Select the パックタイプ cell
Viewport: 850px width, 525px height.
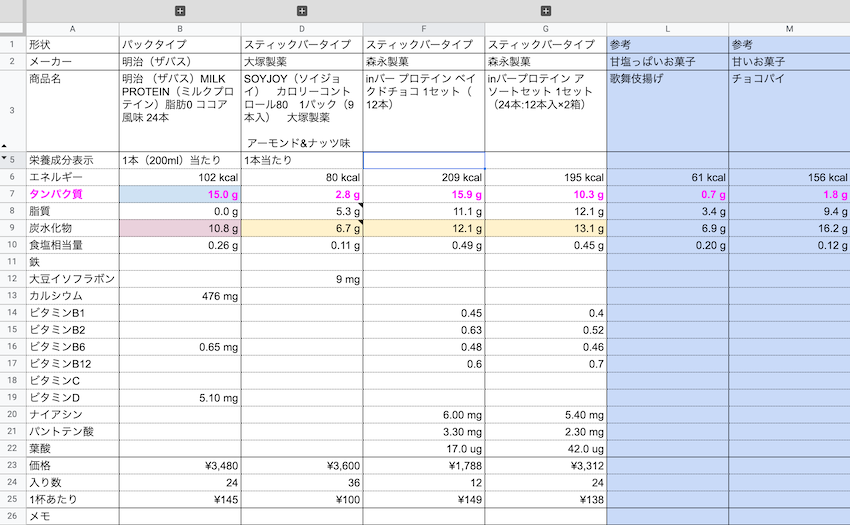pyautogui.click(x=180, y=44)
